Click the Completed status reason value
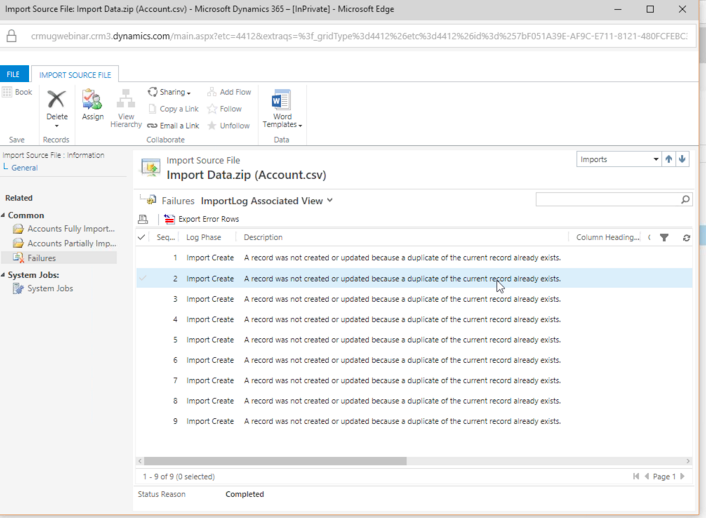The image size is (706, 518). coord(244,494)
